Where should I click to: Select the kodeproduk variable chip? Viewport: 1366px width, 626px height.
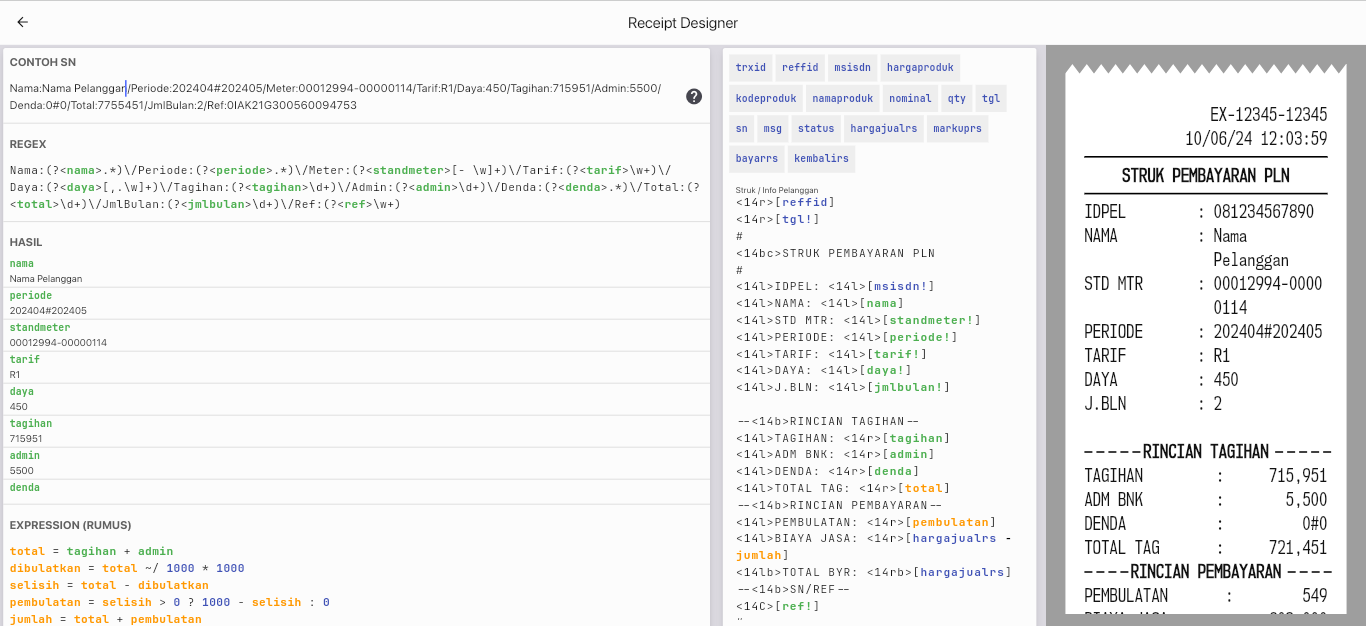(765, 98)
